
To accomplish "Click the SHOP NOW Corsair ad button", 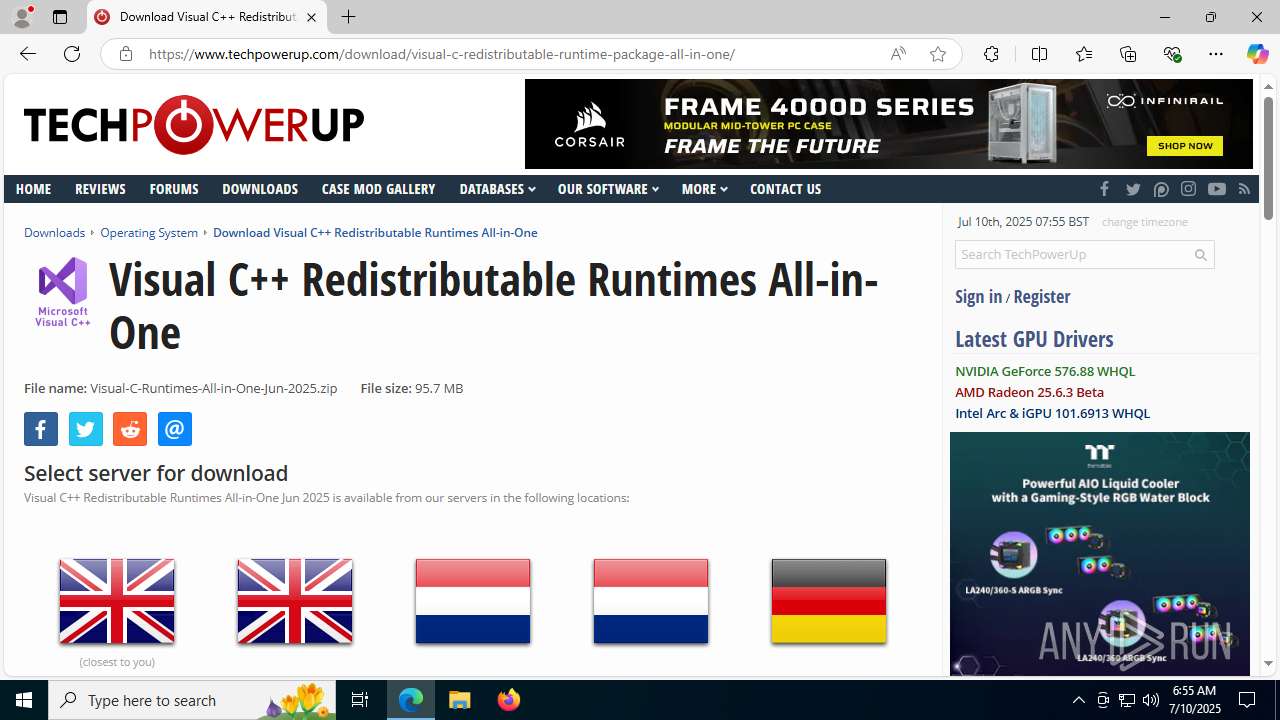I will coord(1185,146).
